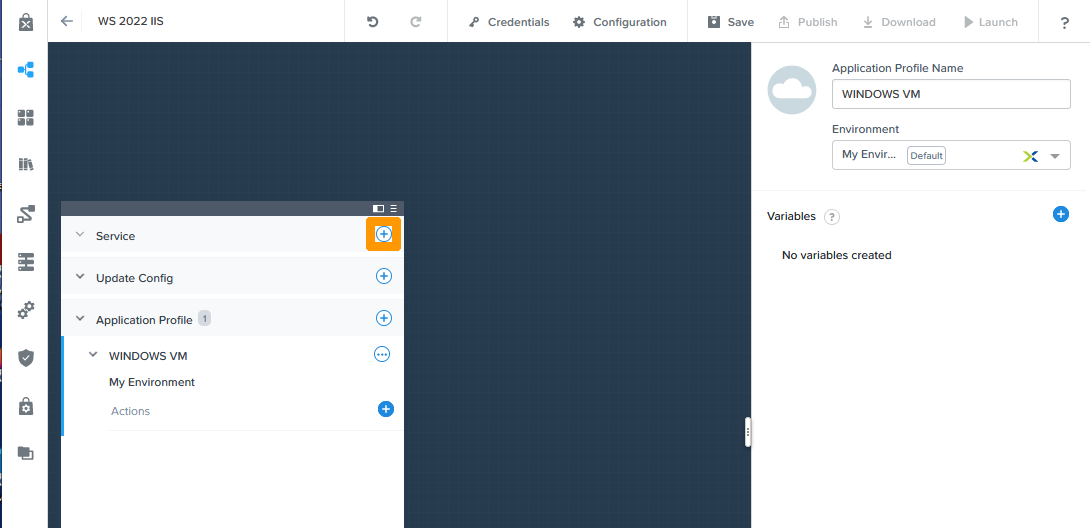Open the Configuration menu

pos(619,22)
